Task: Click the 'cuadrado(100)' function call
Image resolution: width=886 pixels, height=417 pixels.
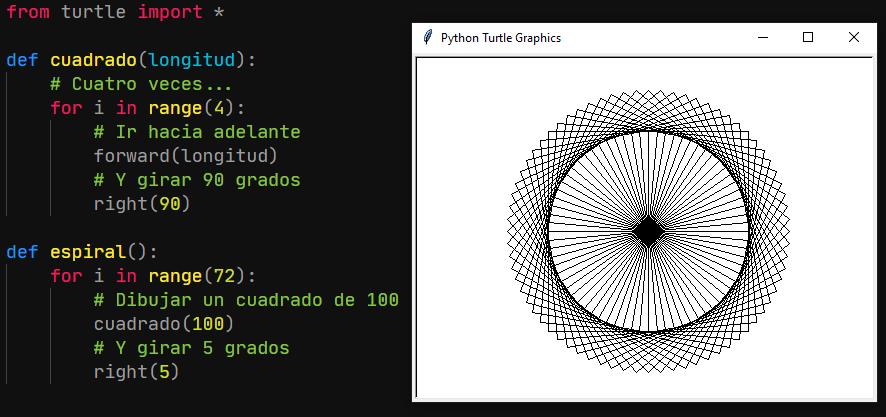Action: point(163,324)
